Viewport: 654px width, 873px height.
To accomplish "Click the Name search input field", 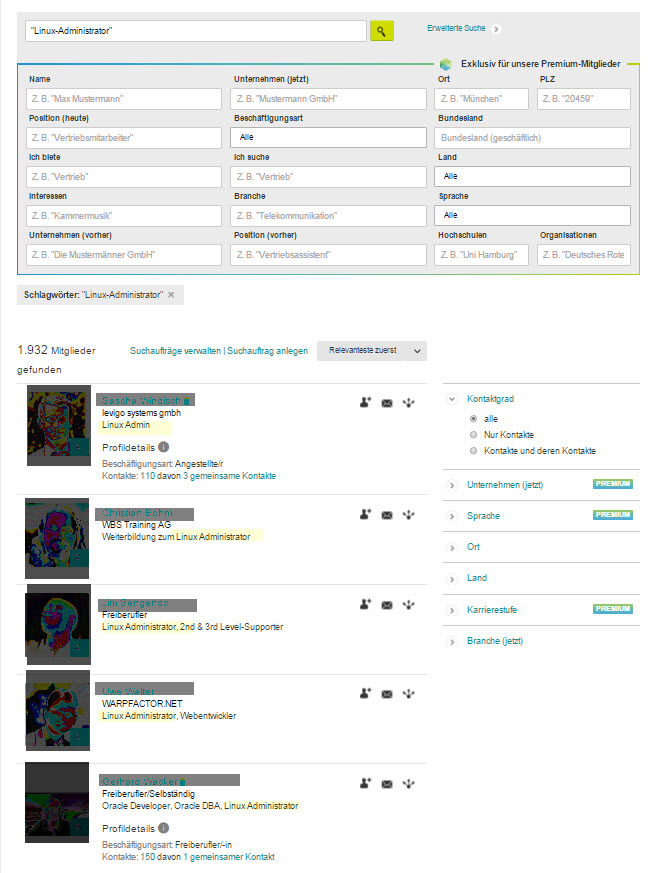I will tap(124, 99).
